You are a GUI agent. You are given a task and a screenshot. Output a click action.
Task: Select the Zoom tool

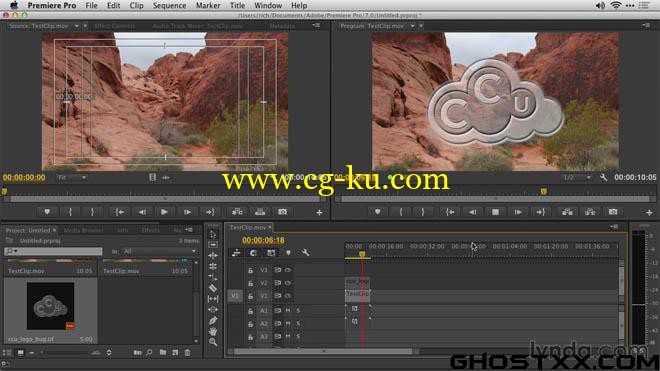point(213,342)
